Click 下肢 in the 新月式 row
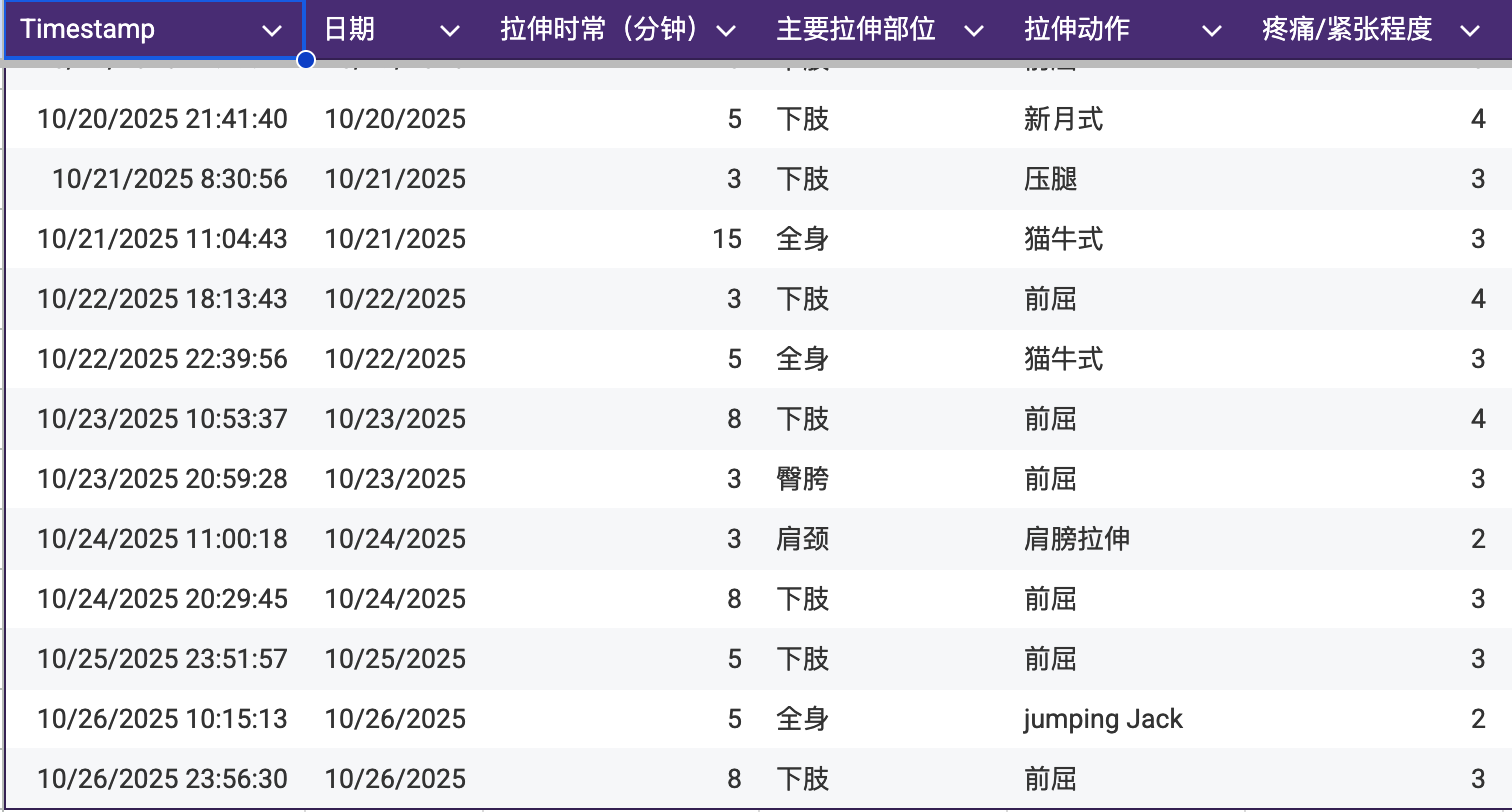 click(803, 119)
